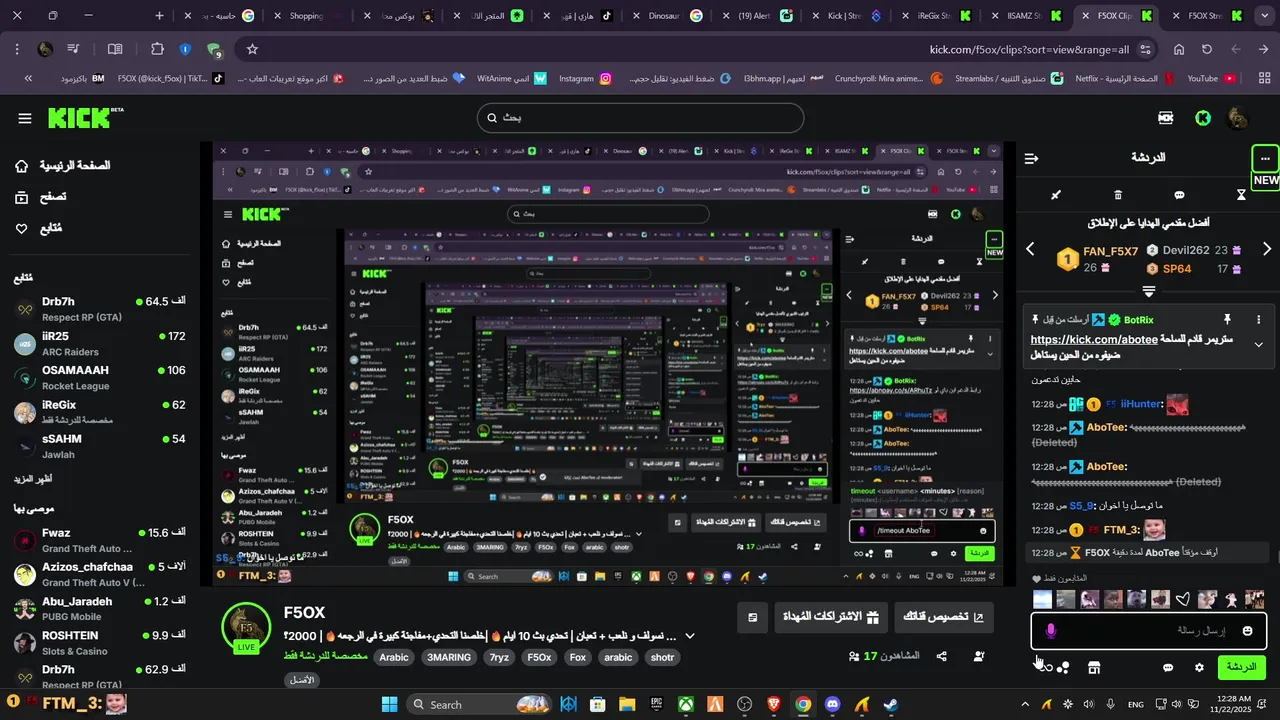Click the bubbles icon below chat input

[1063, 667]
